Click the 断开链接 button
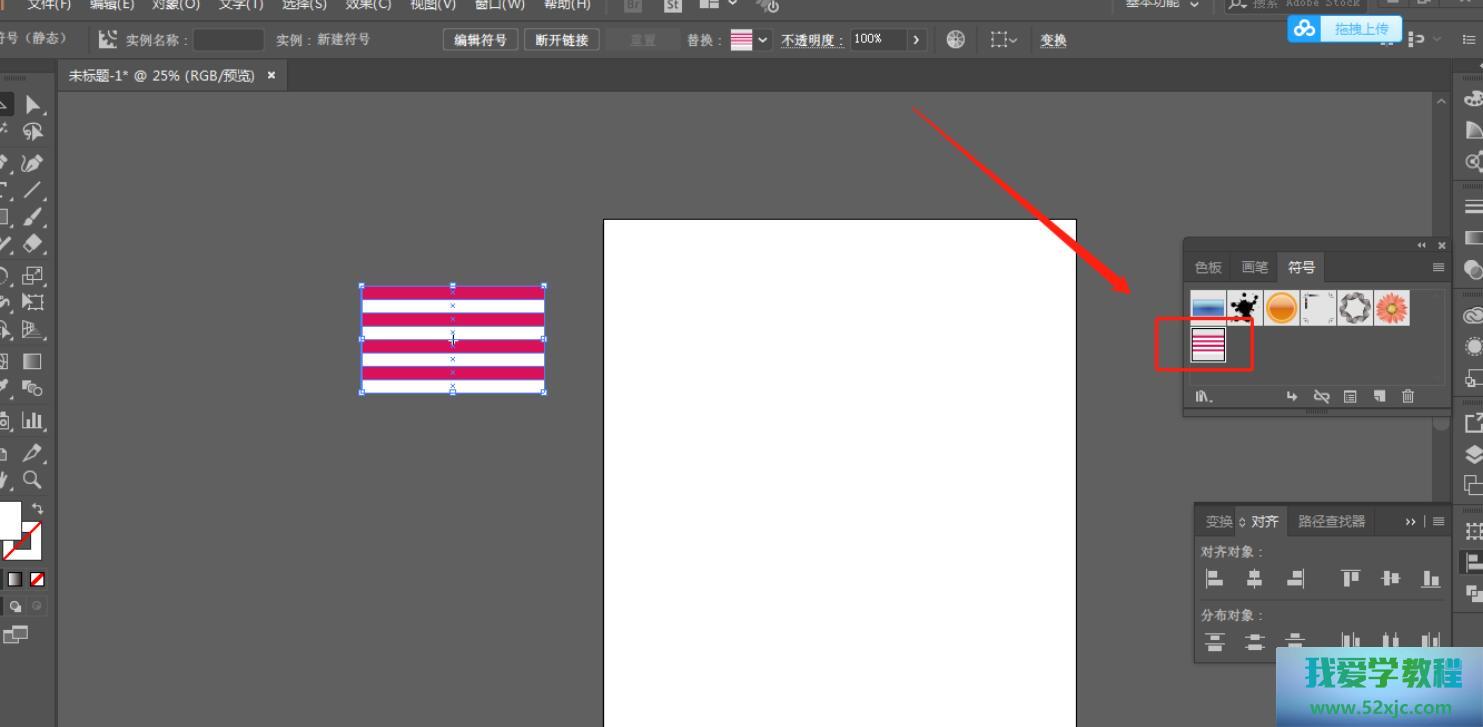Viewport: 1483px width, 727px height. coord(561,40)
